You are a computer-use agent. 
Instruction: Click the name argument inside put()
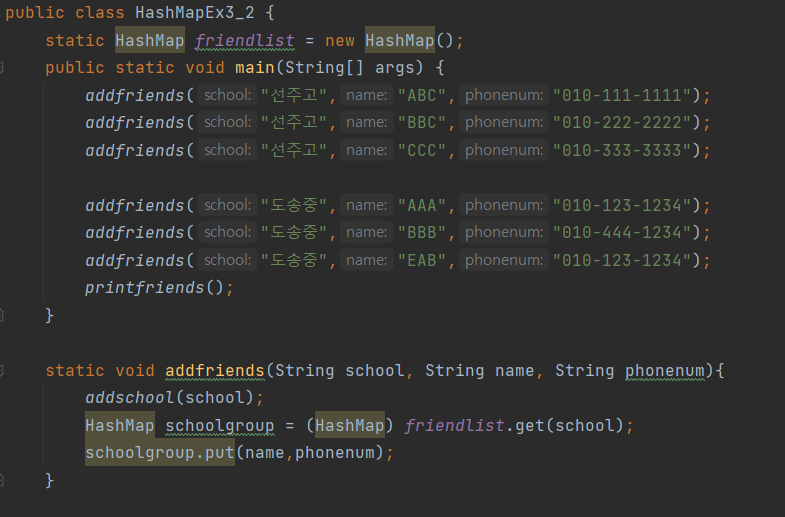pyautogui.click(x=265, y=453)
